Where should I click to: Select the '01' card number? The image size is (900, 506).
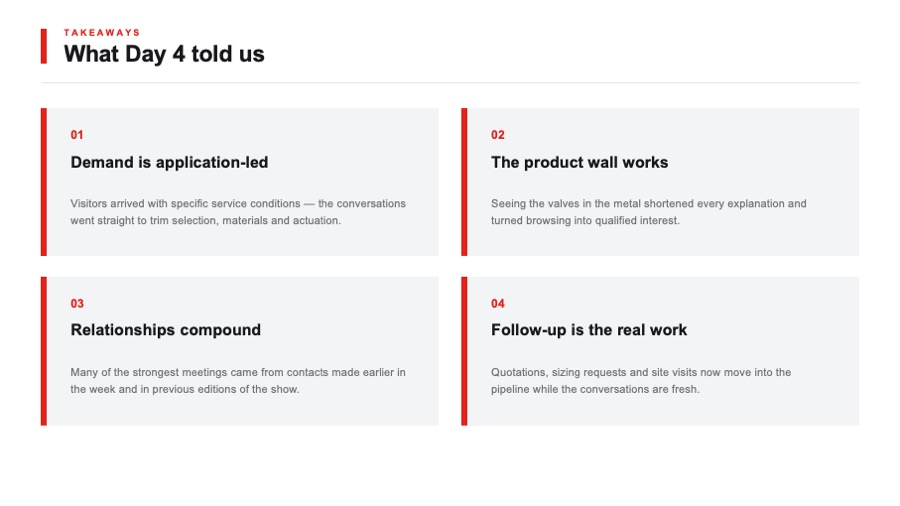[x=77, y=135]
